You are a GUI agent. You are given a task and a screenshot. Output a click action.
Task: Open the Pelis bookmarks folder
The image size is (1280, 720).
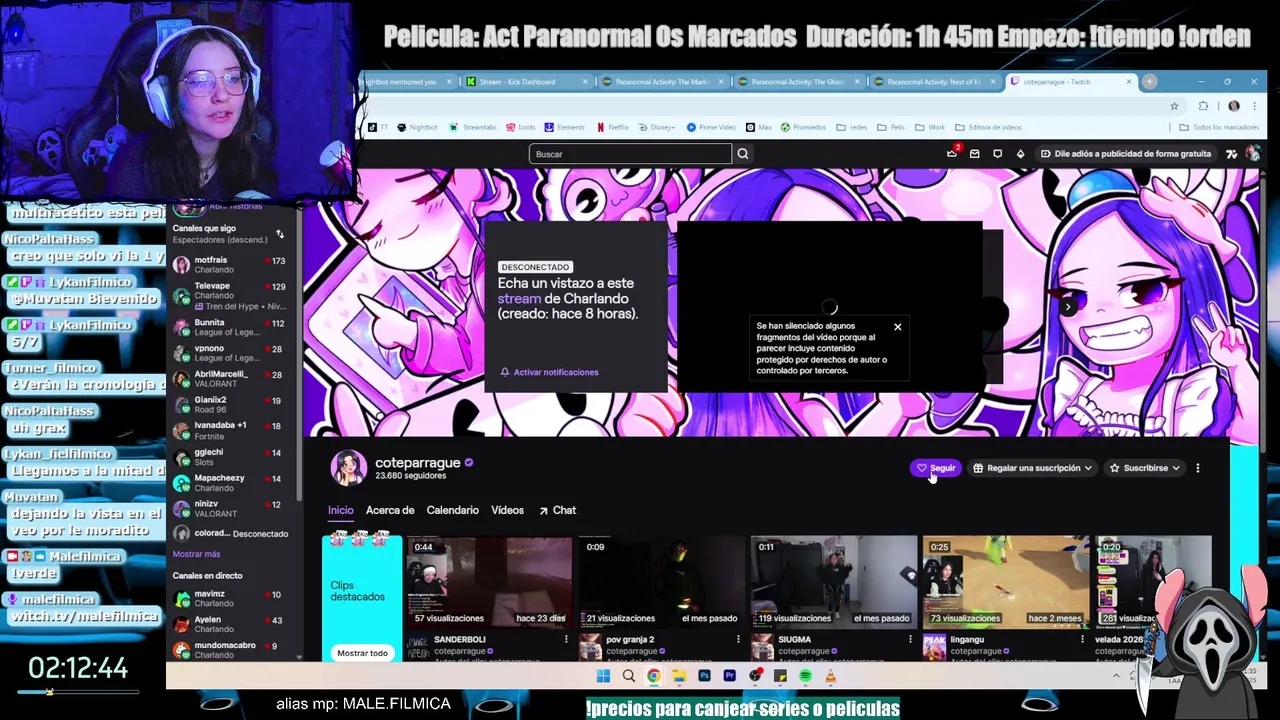890,127
